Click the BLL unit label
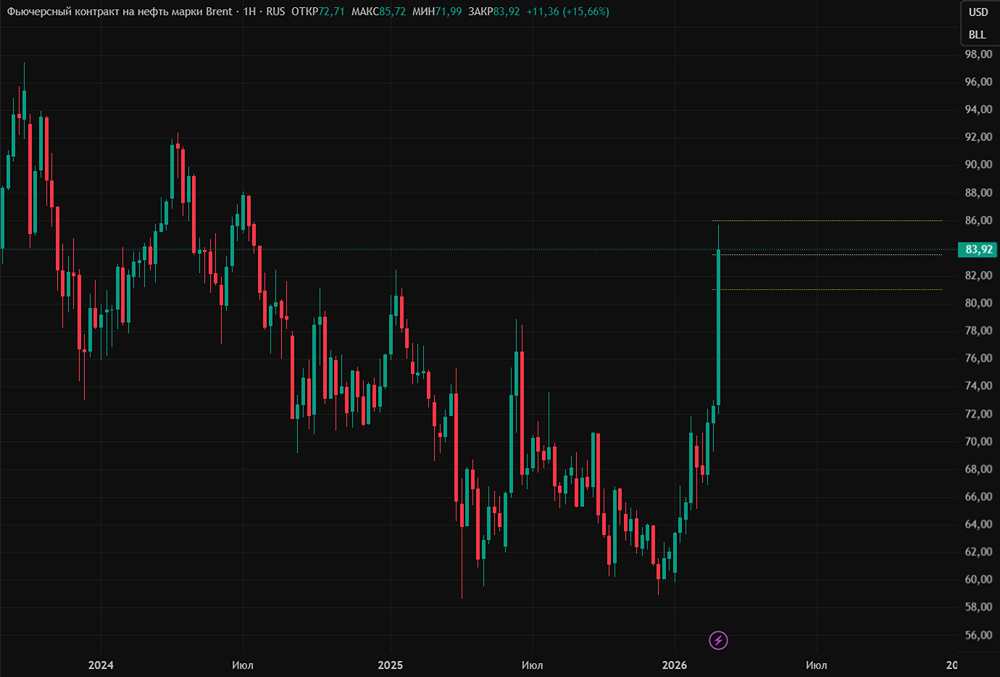This screenshot has width=1000, height=677. [x=977, y=34]
